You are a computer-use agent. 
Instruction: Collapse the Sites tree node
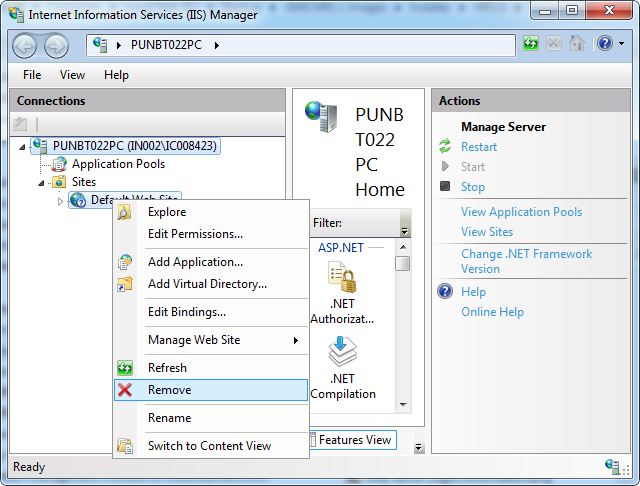(x=42, y=182)
